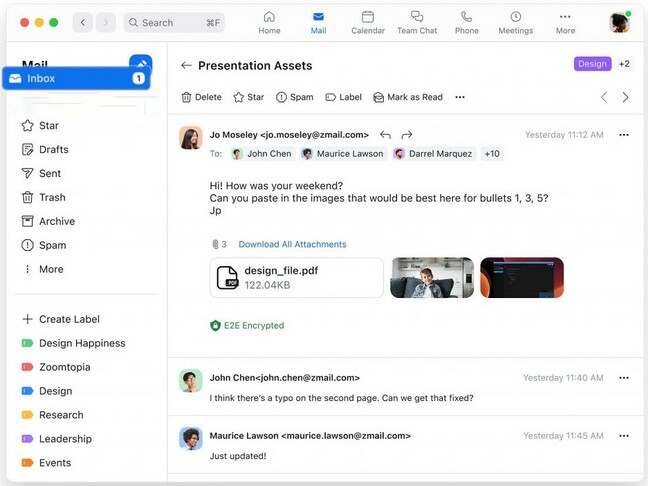Click John Chen's message avatar
Screen dimensions: 648x486
191,381
